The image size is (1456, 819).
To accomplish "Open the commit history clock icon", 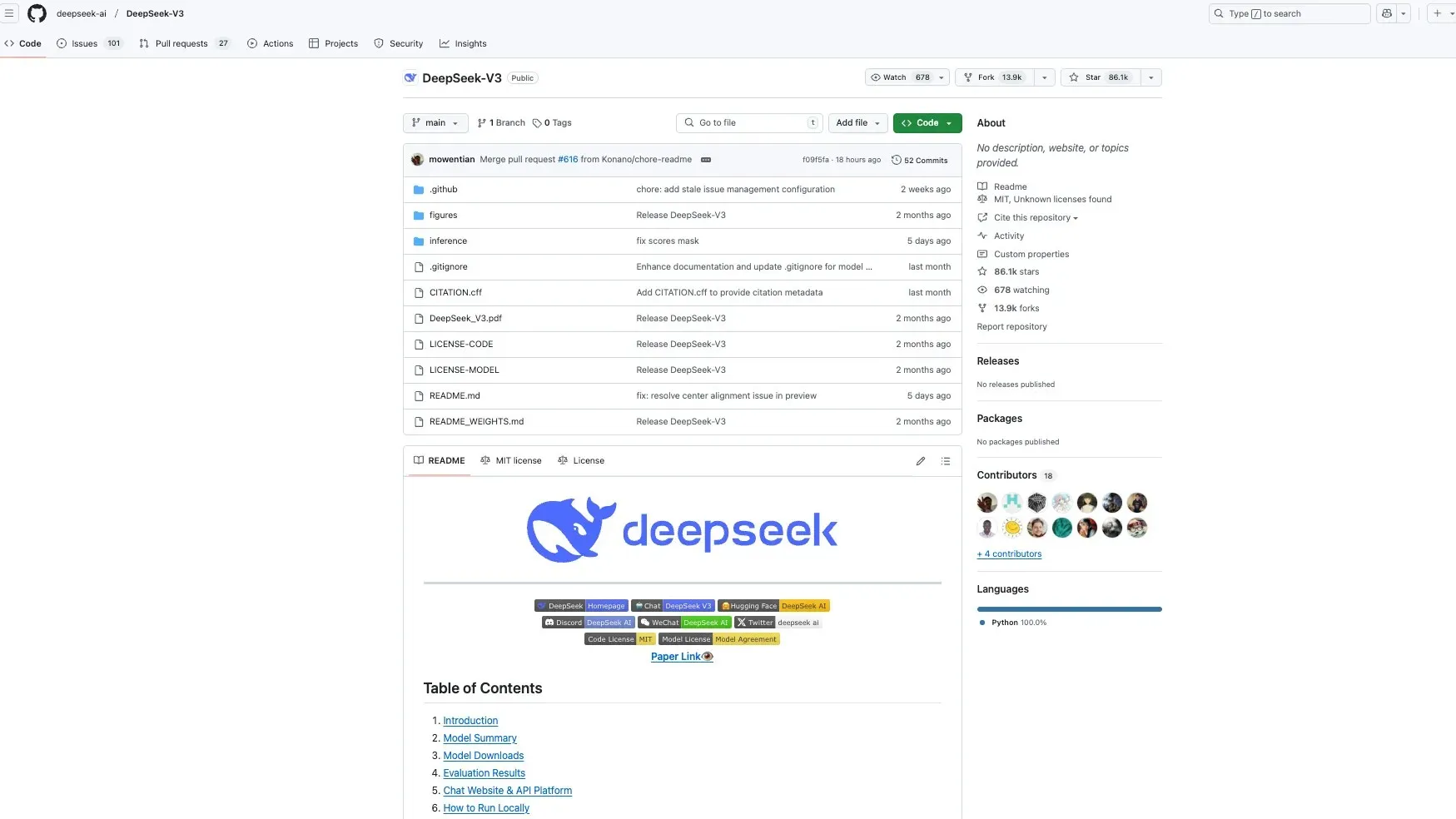I will click(x=896, y=159).
